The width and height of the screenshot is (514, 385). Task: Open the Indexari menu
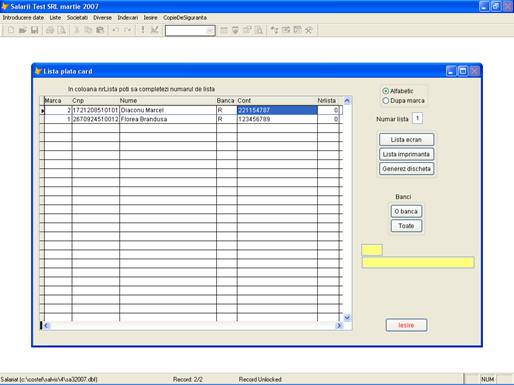(128, 17)
